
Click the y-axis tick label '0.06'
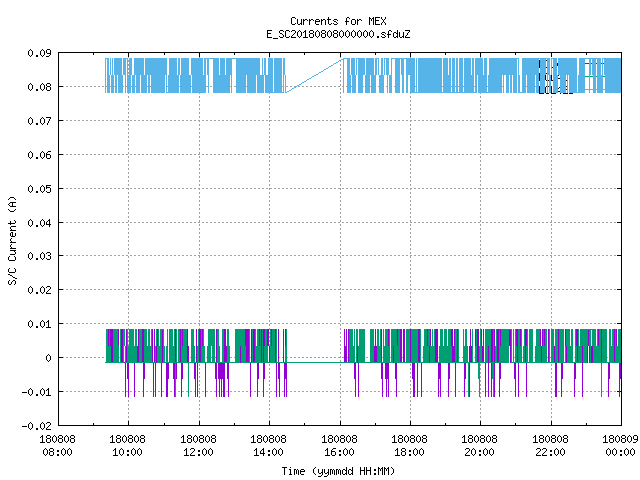(40, 155)
